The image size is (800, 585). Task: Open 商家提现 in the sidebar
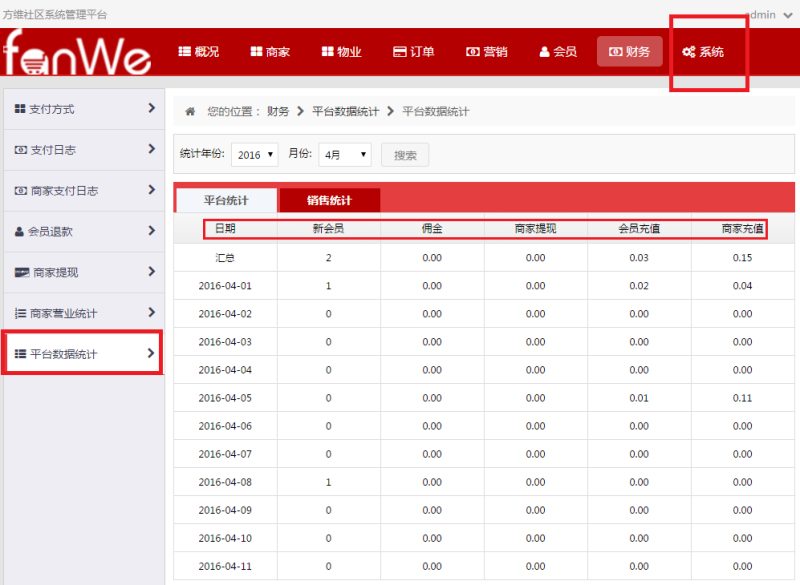pyautogui.click(x=80, y=272)
